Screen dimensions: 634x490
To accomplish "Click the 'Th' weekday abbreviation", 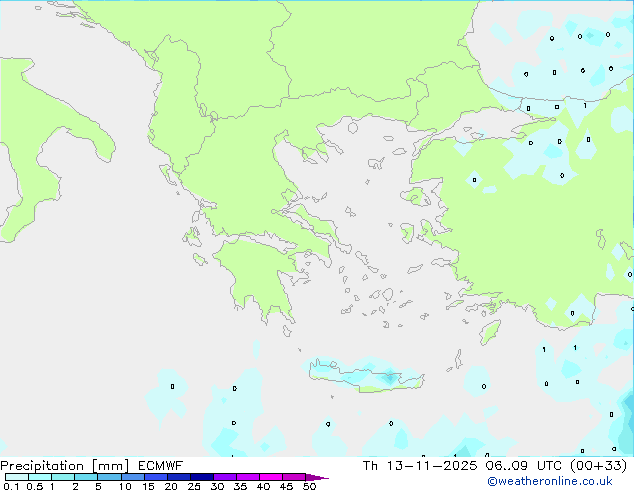I will (x=370, y=466).
